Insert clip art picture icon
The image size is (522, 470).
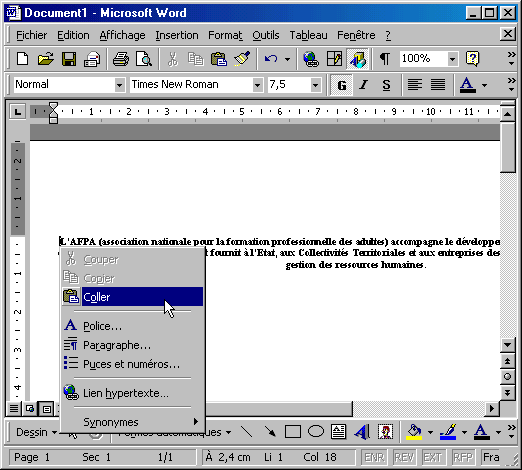(x=385, y=432)
